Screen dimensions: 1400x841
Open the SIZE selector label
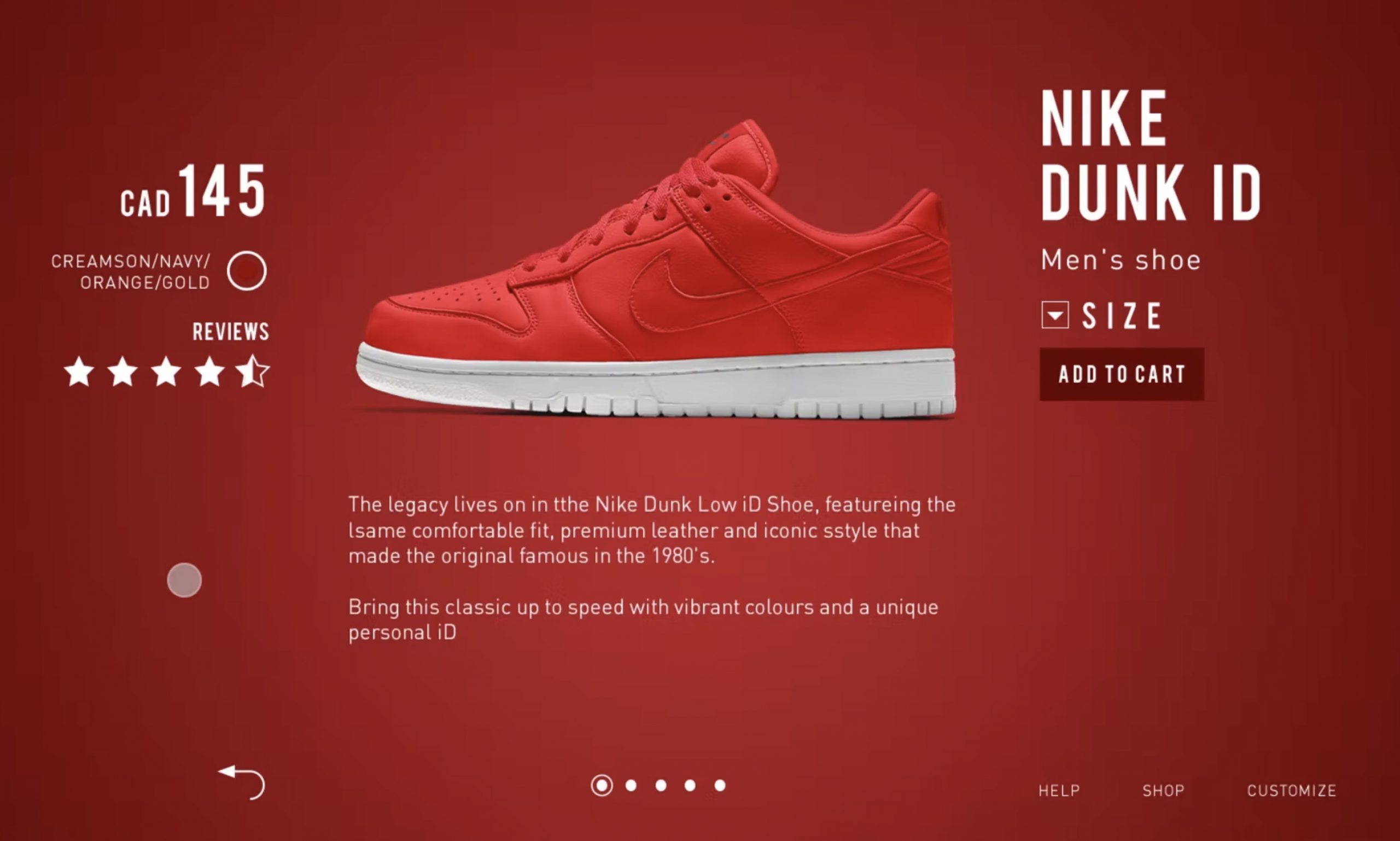tap(1121, 316)
